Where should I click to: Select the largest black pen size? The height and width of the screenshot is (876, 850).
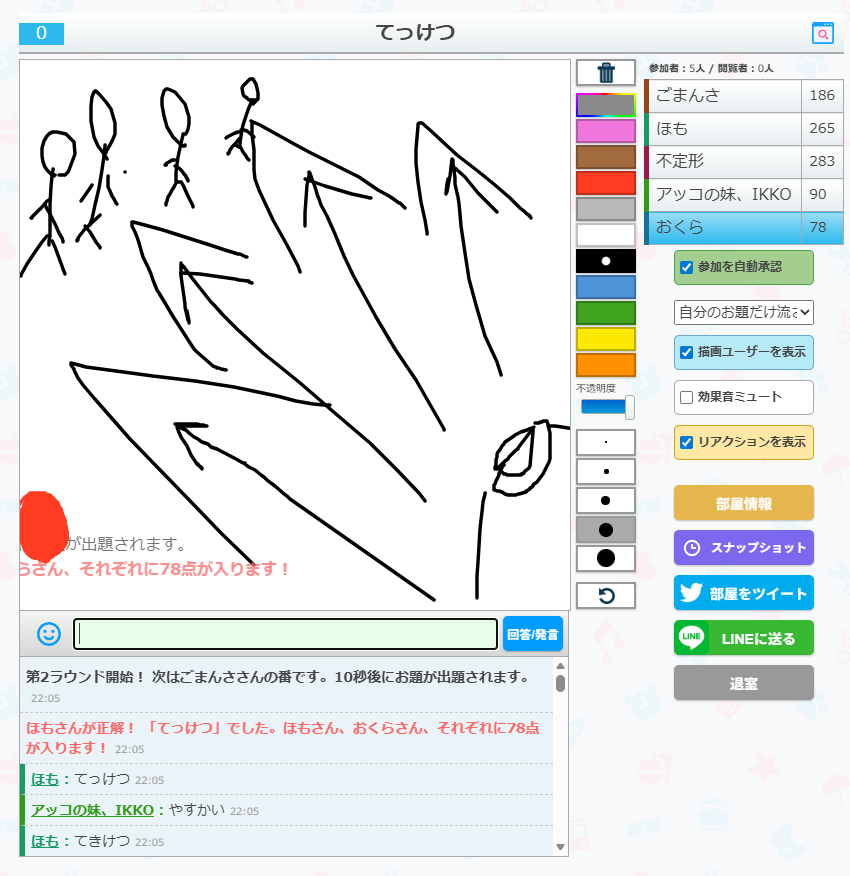pos(605,558)
